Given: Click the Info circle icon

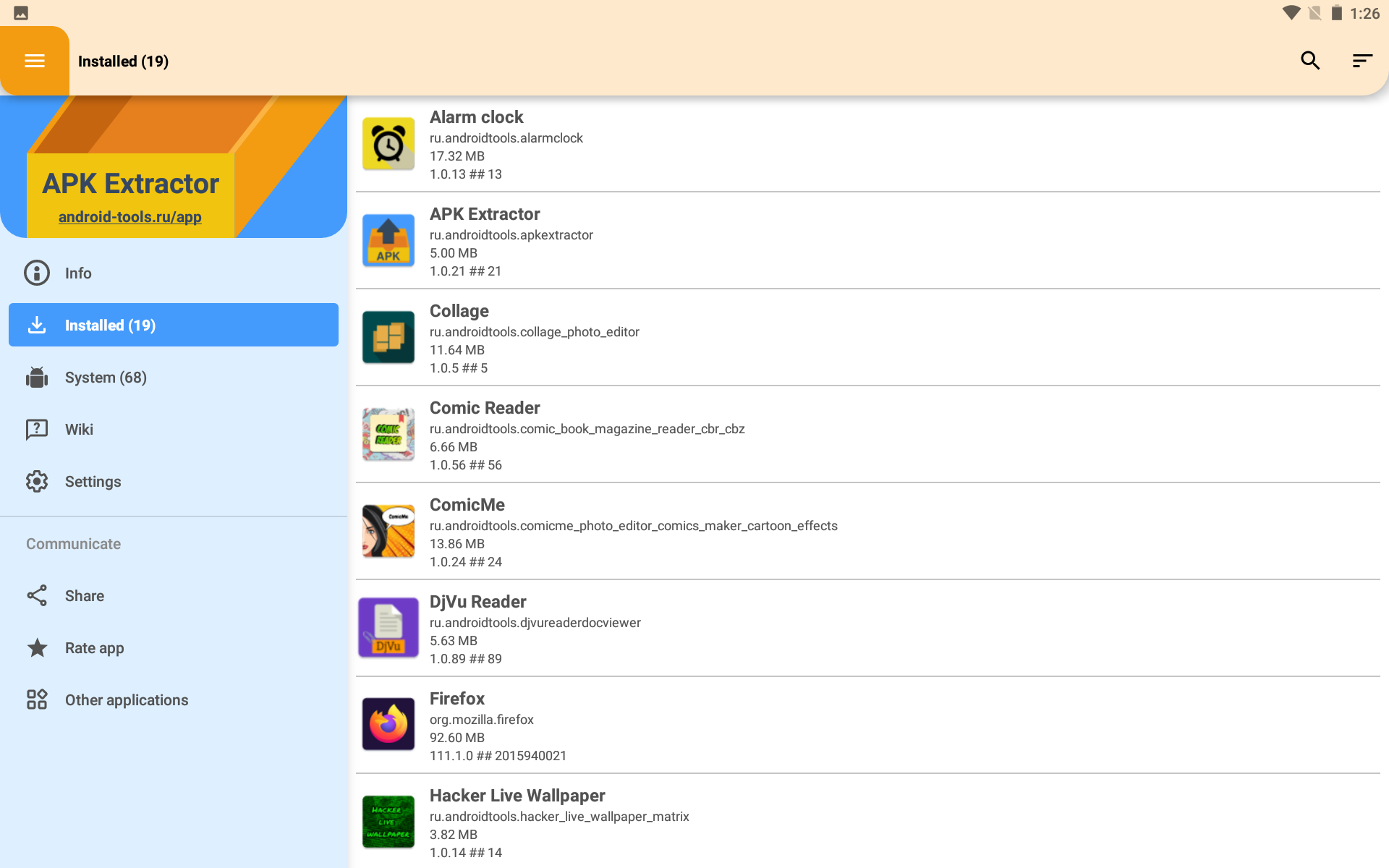Looking at the screenshot, I should point(37,273).
